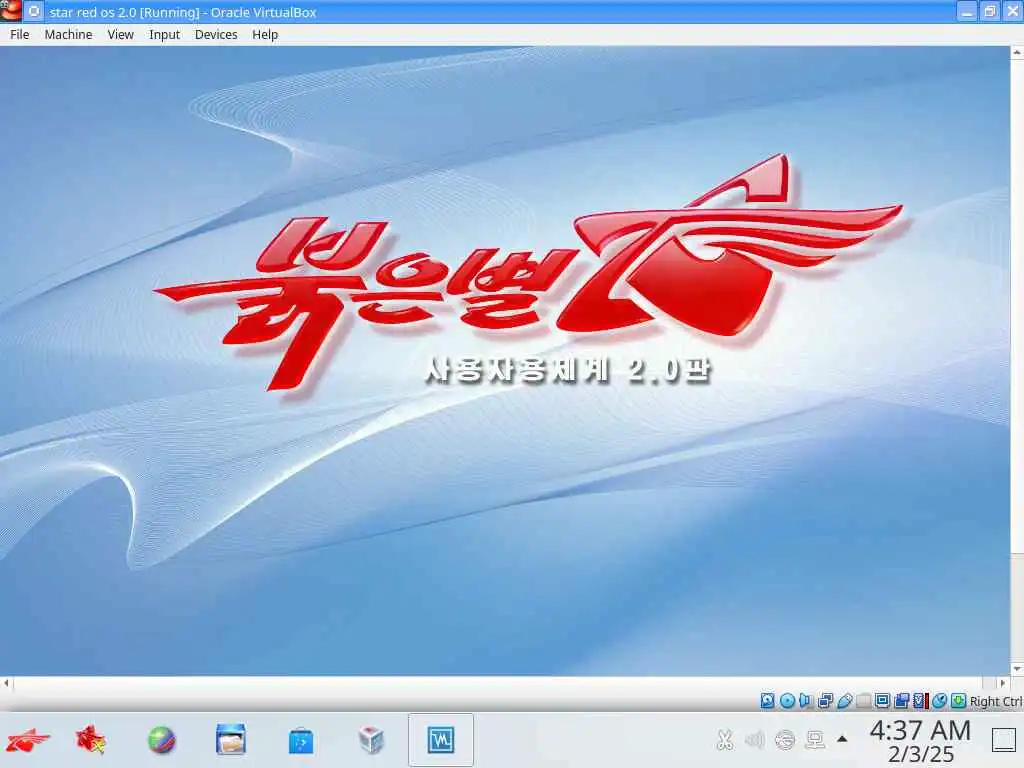Open the file manager taskbar icon

click(231, 739)
